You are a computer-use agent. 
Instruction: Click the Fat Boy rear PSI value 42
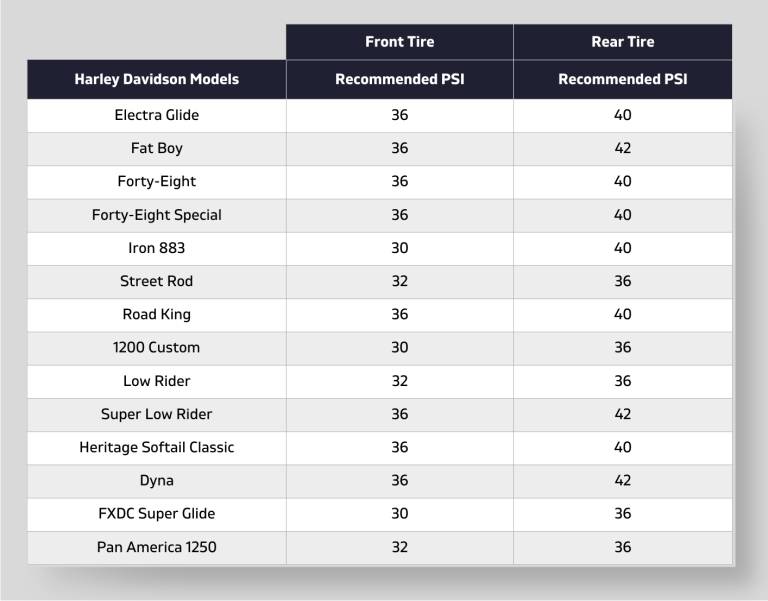point(623,148)
